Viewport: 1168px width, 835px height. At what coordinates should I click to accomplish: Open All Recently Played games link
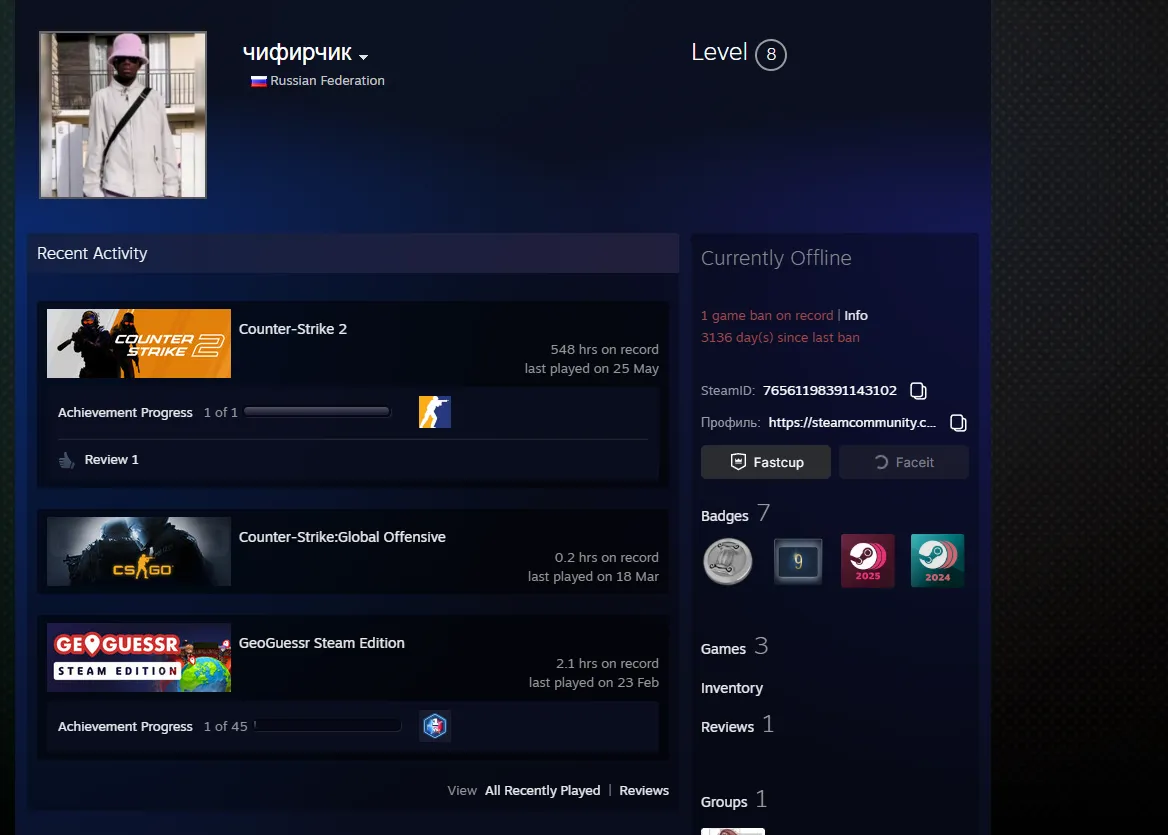point(542,790)
